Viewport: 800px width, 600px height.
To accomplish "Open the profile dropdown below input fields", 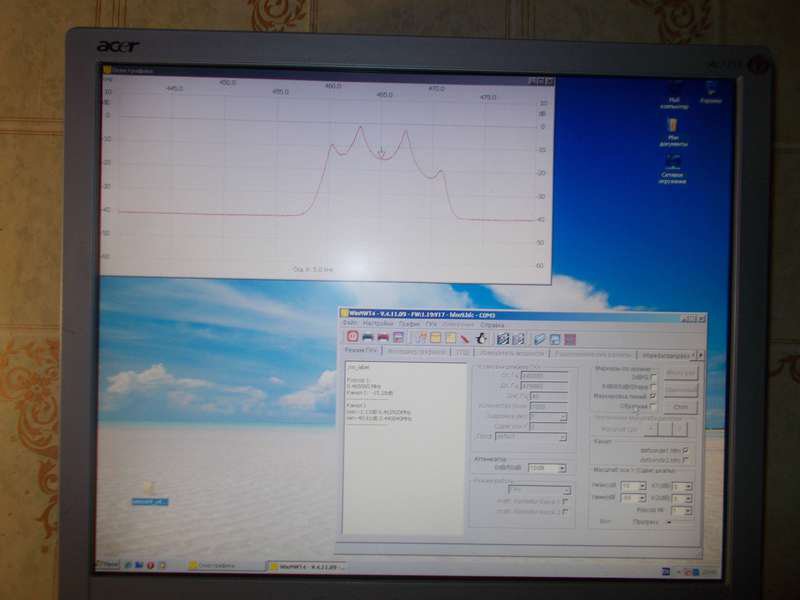I will [x=531, y=437].
